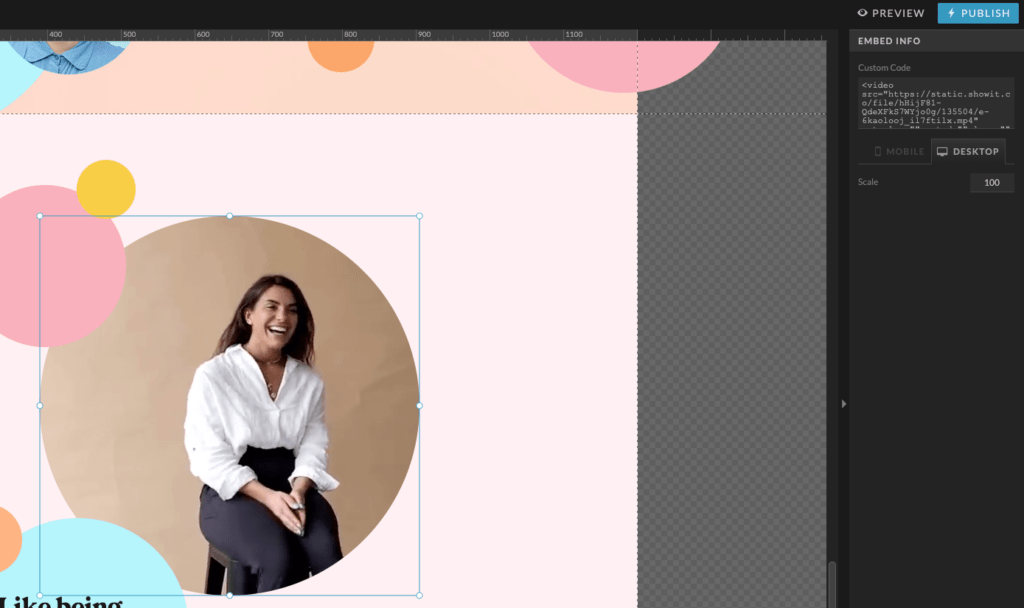Select the circular woman video embed
Image resolution: width=1024 pixels, height=608 pixels.
(x=229, y=406)
